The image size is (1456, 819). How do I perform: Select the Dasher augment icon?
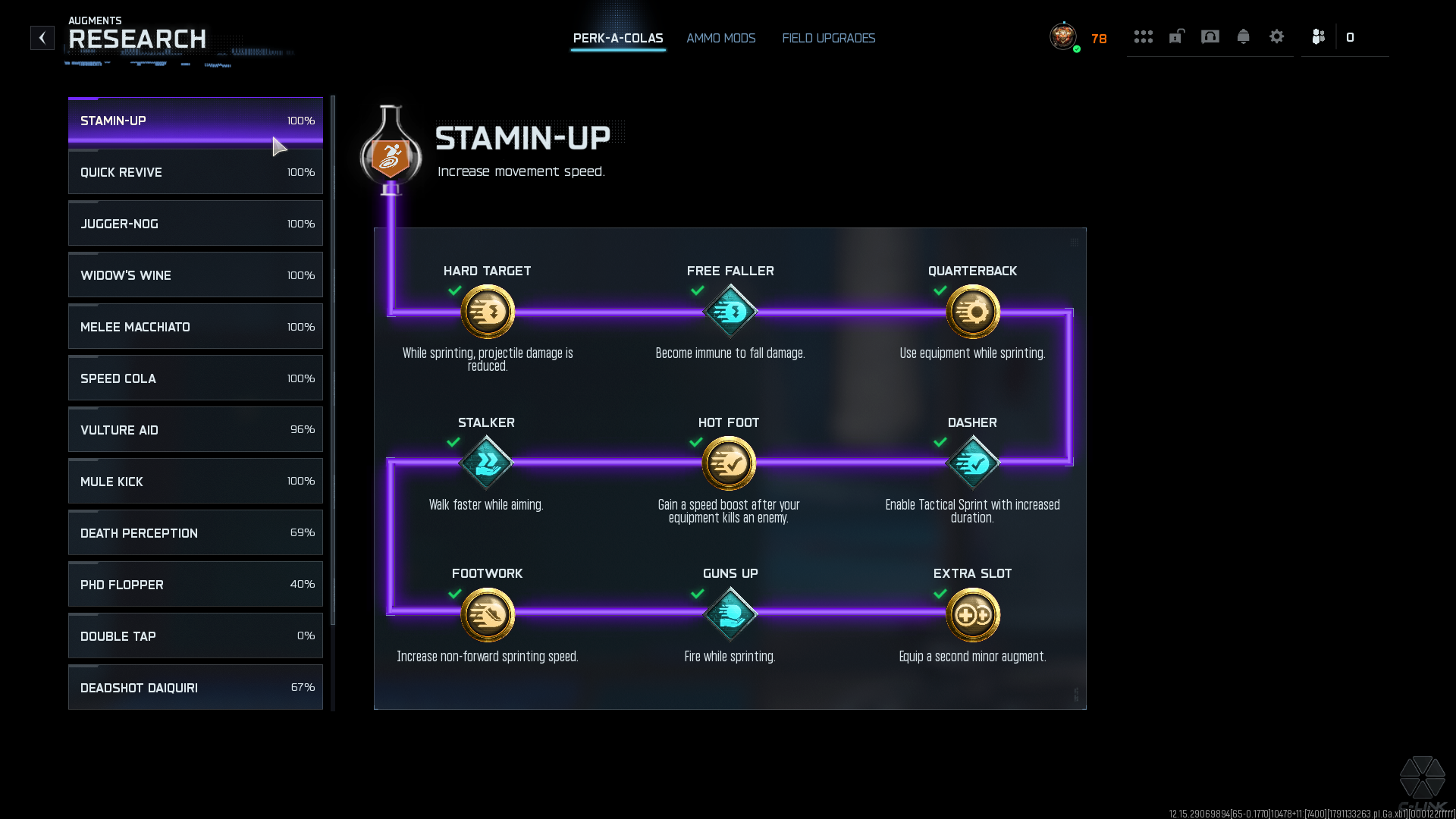pos(973,463)
